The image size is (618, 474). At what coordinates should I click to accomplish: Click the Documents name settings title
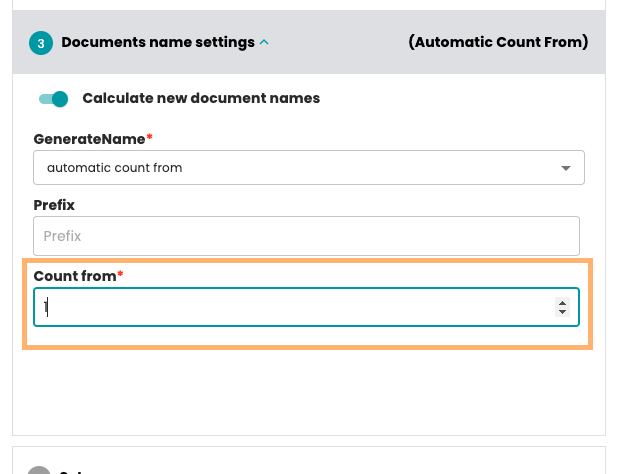[158, 42]
